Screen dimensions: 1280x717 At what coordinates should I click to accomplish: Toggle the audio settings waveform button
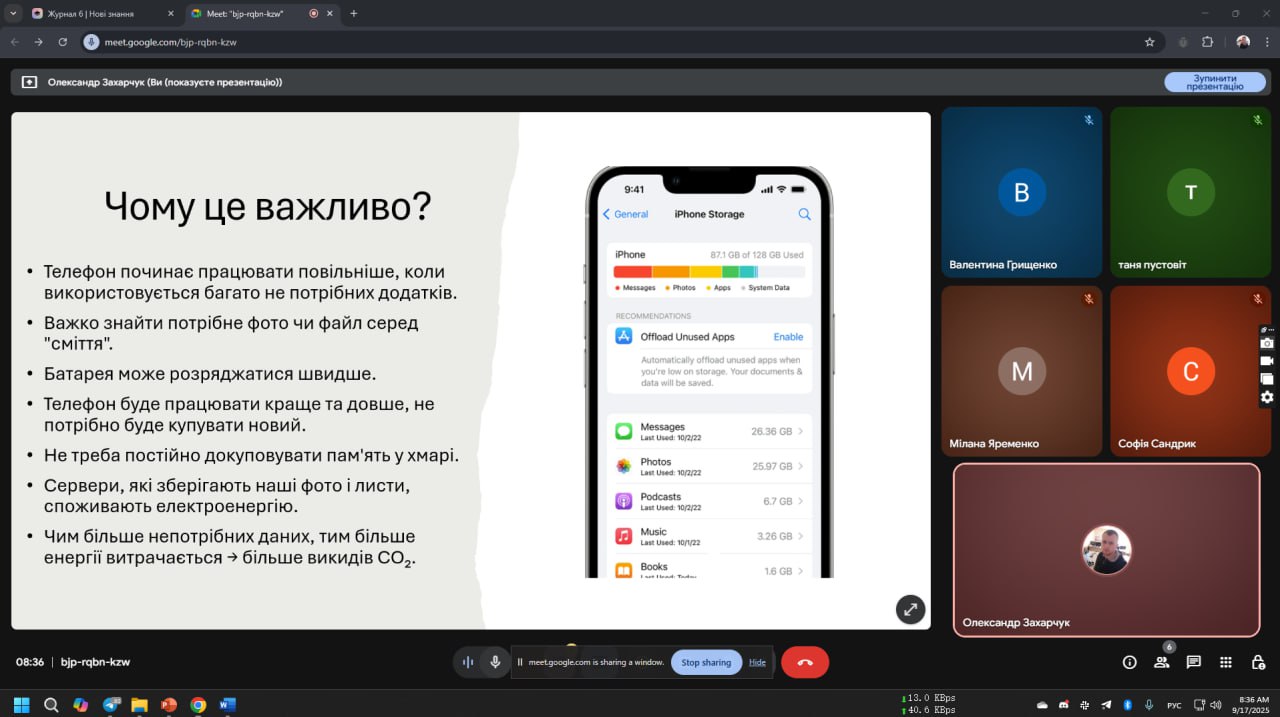pos(467,662)
